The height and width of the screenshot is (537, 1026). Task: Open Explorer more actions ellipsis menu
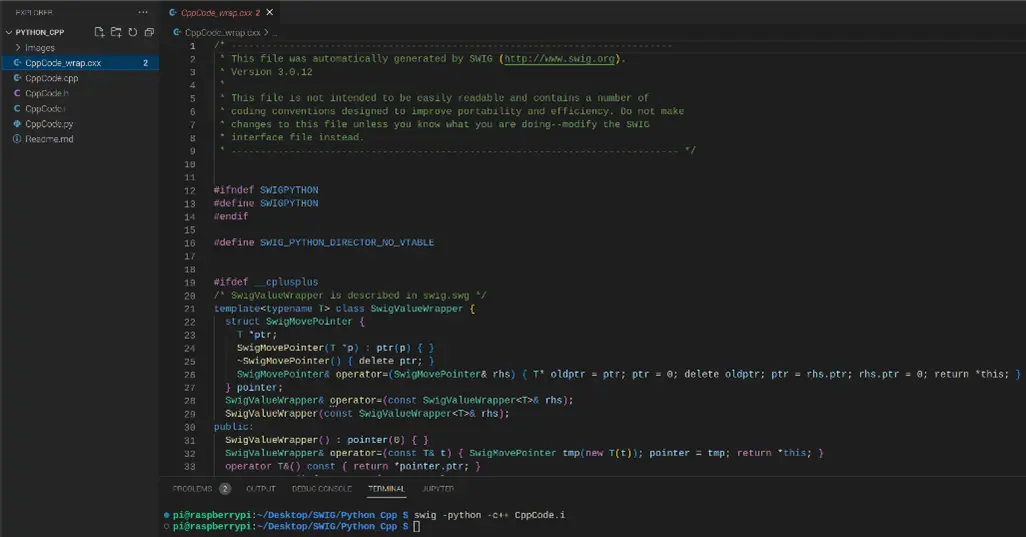point(143,12)
